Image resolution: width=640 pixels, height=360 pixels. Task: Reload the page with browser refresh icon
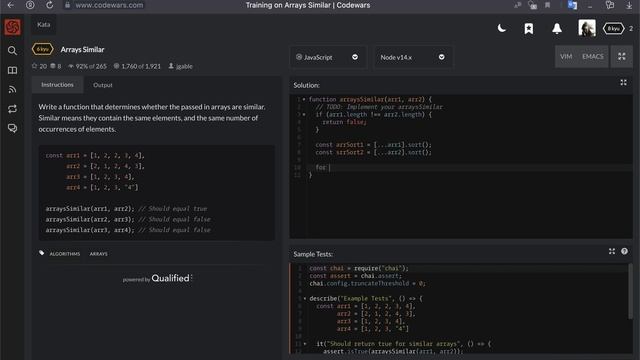pyautogui.click(x=49, y=5)
